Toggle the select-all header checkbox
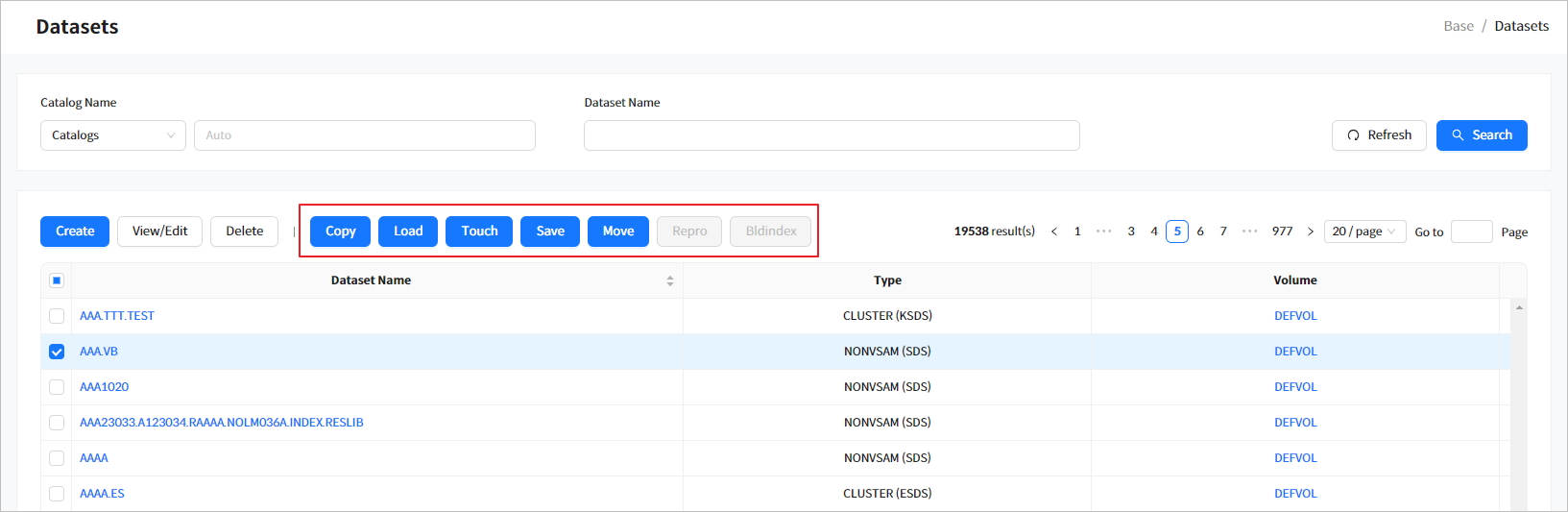Image resolution: width=1568 pixels, height=512 pixels. [57, 280]
